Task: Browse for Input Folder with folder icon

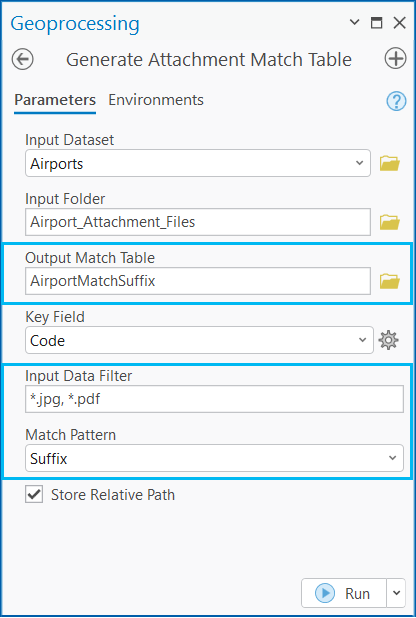Action: point(390,222)
